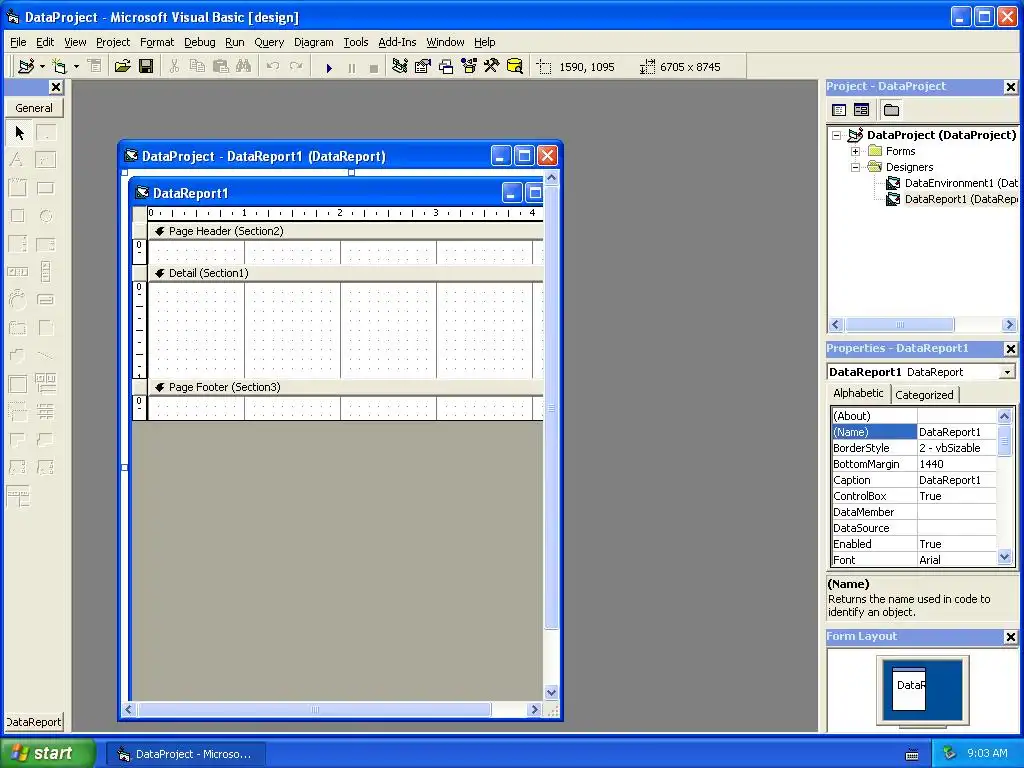
Task: Click the Paste clipboard icon
Action: tap(220, 66)
